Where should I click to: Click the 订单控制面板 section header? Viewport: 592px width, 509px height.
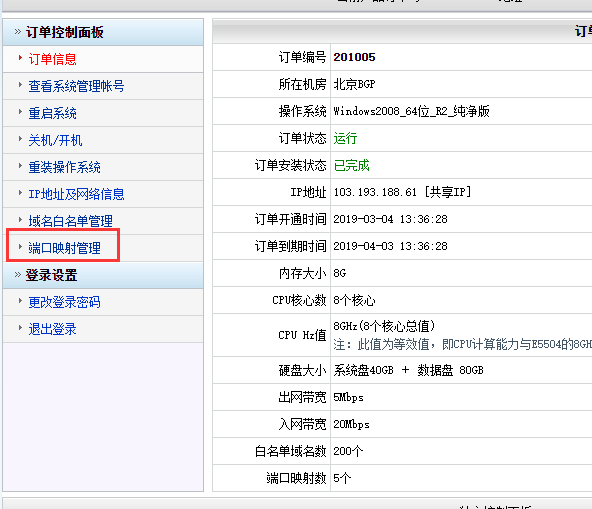tap(65, 32)
